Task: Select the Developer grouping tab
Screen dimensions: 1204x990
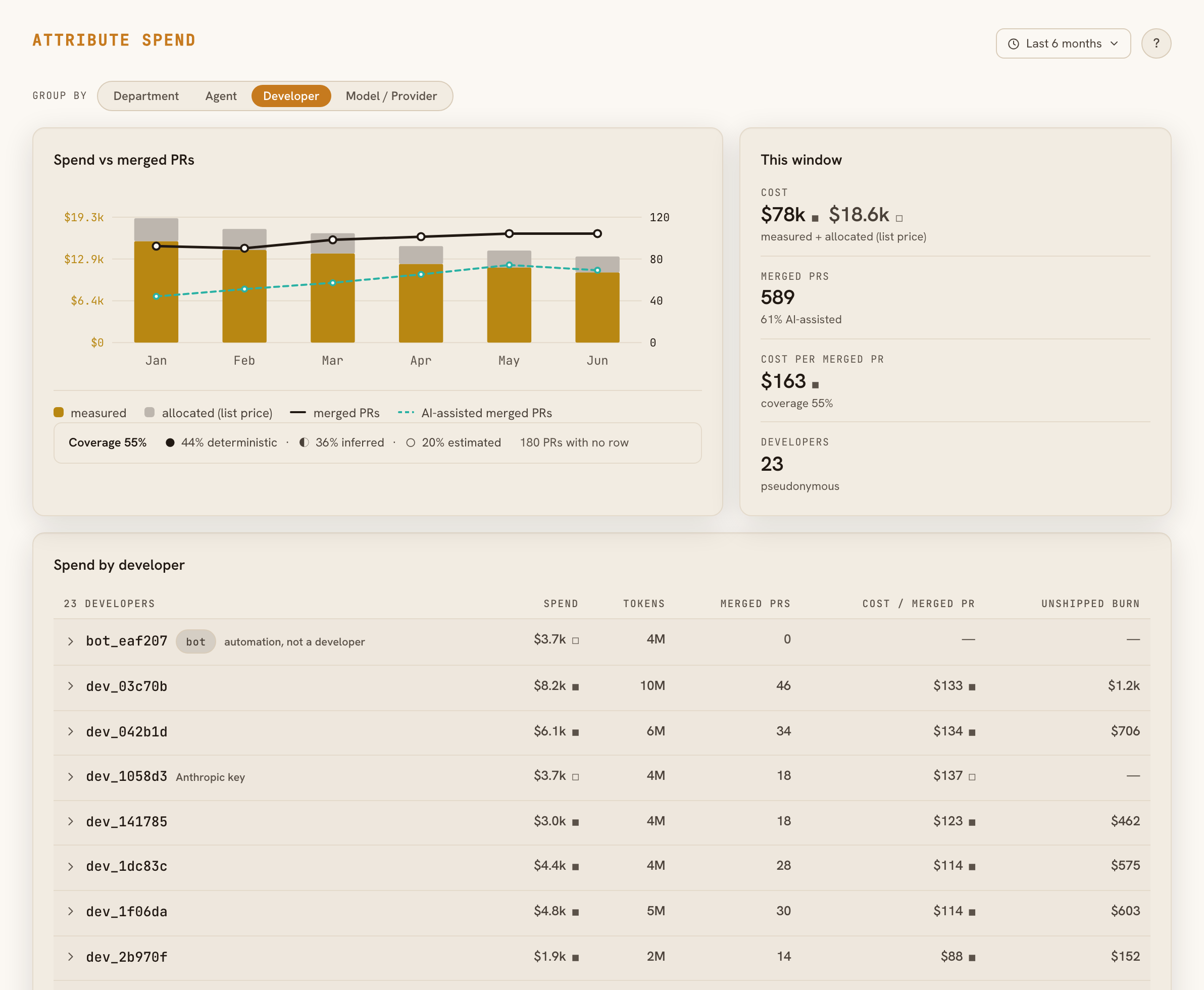Action: 291,96
